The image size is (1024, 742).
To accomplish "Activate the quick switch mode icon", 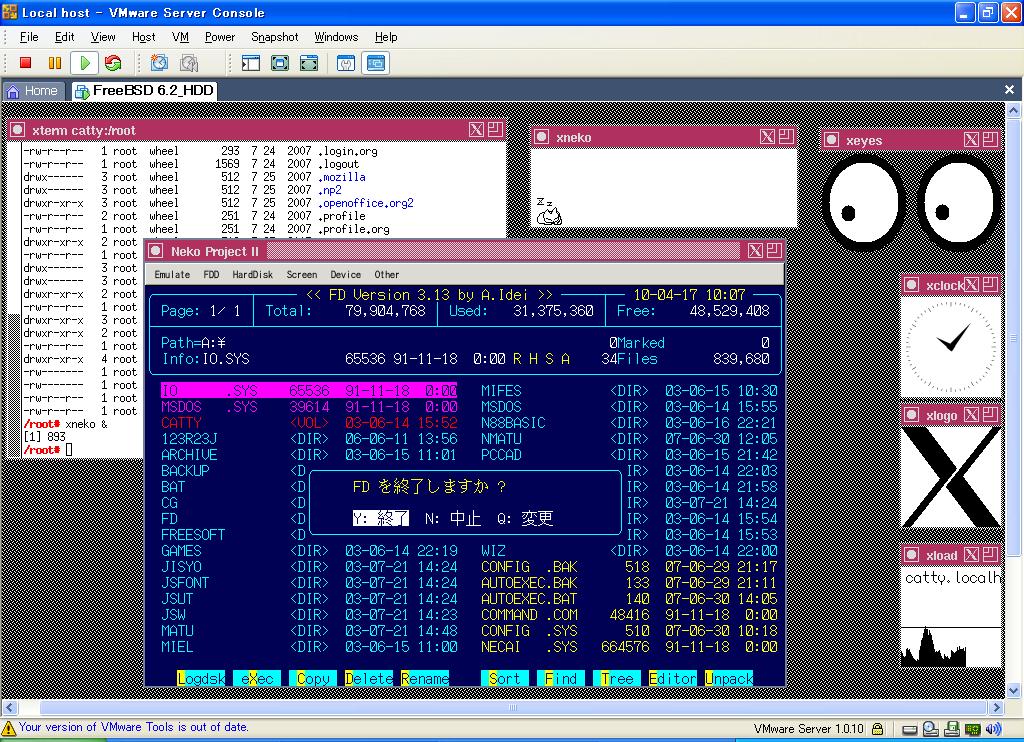I will 309,63.
